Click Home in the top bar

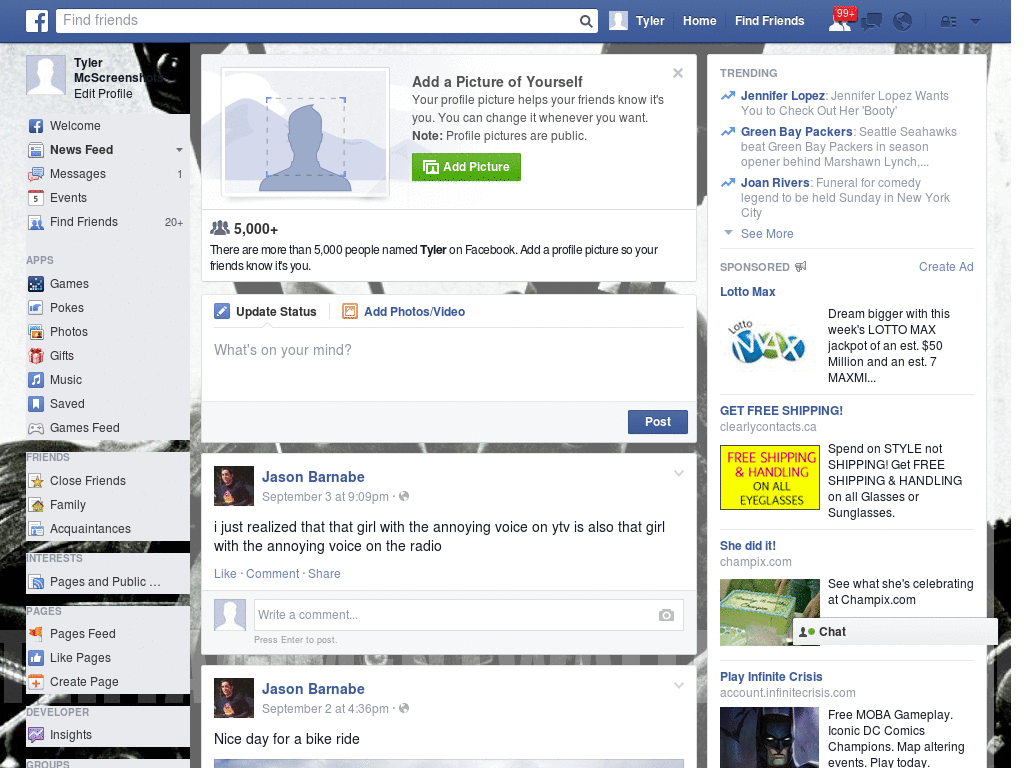click(x=699, y=21)
